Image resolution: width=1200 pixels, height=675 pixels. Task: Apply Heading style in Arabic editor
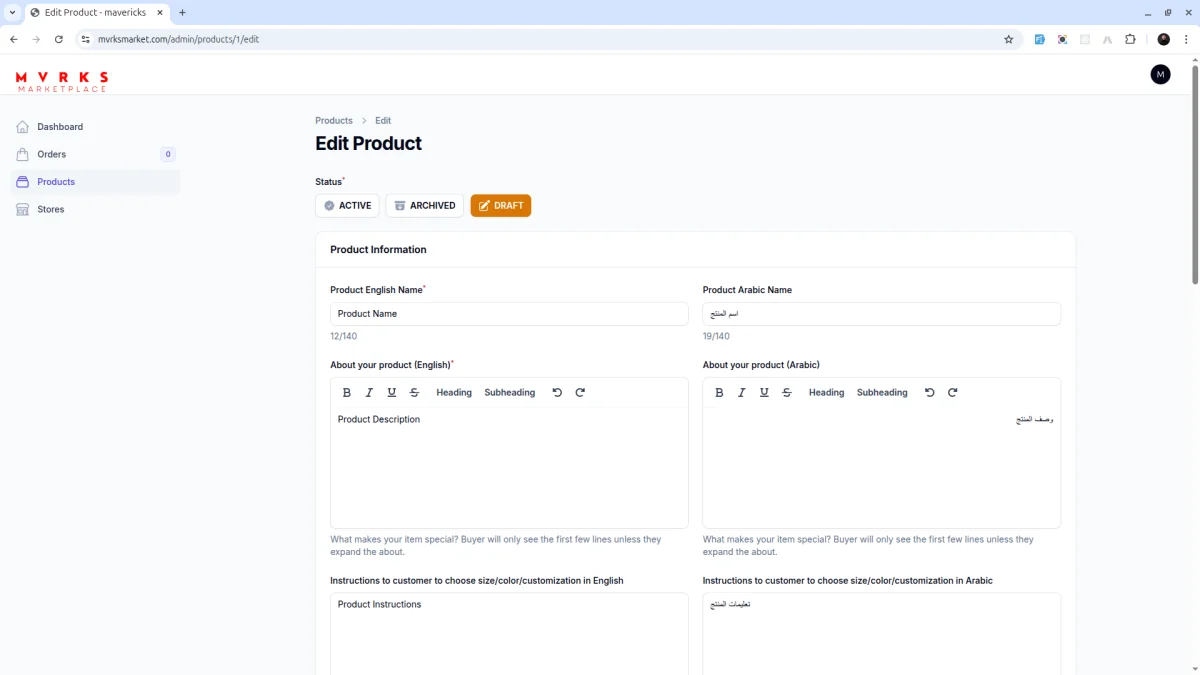click(826, 393)
